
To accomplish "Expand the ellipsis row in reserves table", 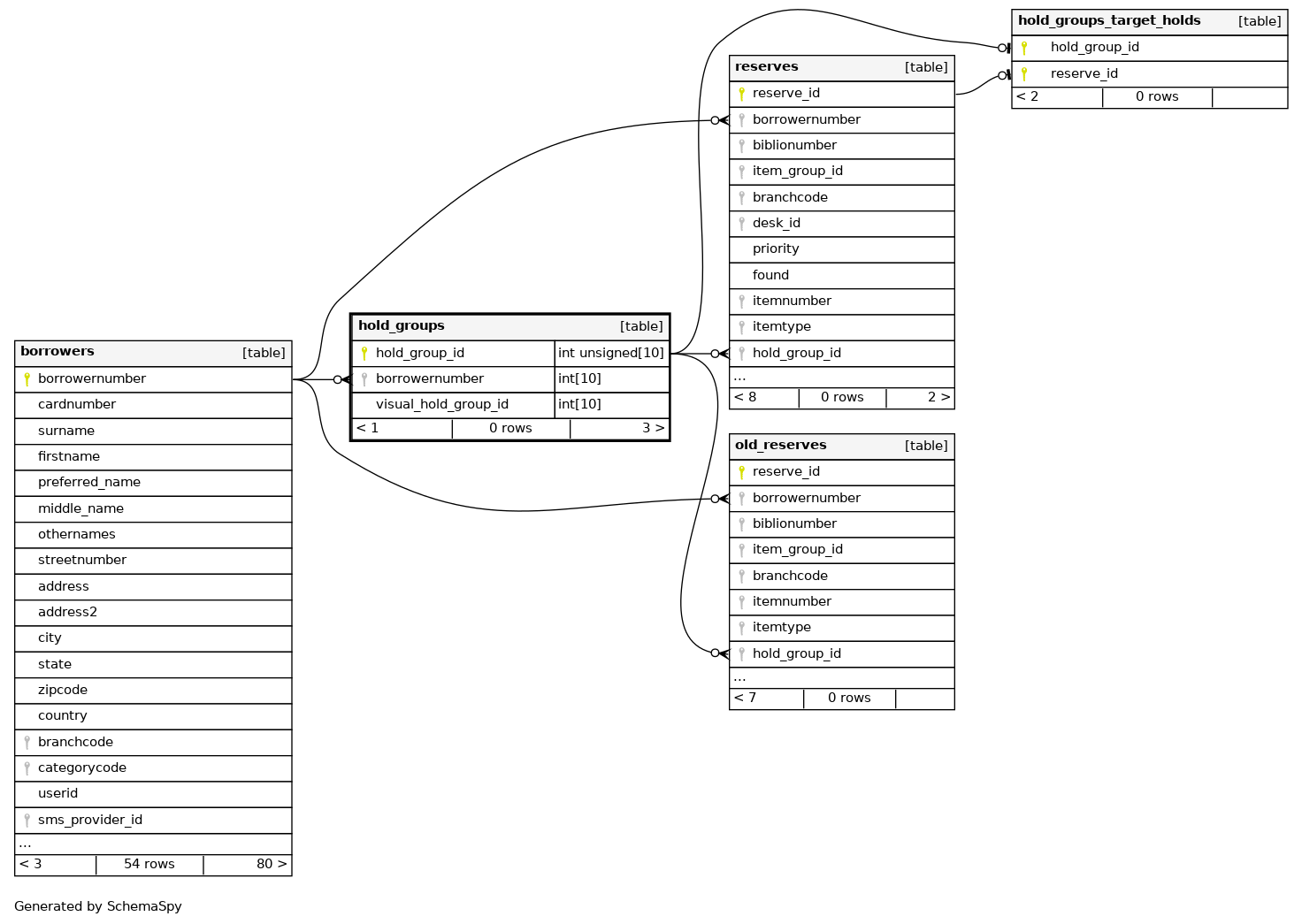I will pos(739,377).
